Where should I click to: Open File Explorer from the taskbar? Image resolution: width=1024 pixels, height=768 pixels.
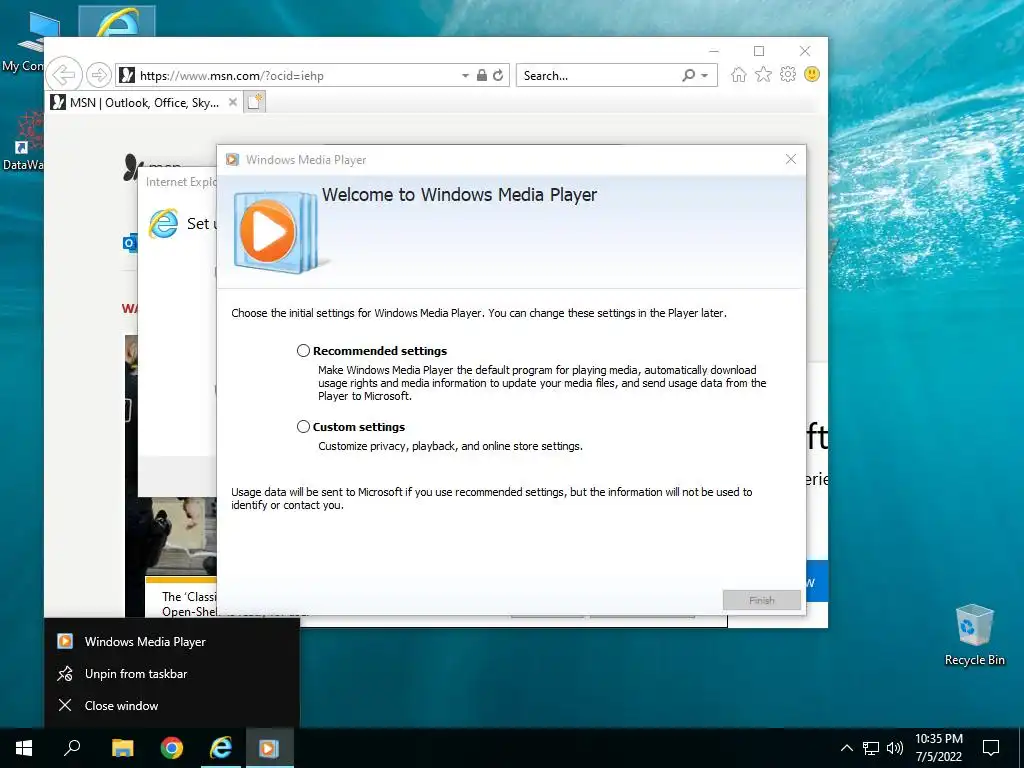point(122,748)
